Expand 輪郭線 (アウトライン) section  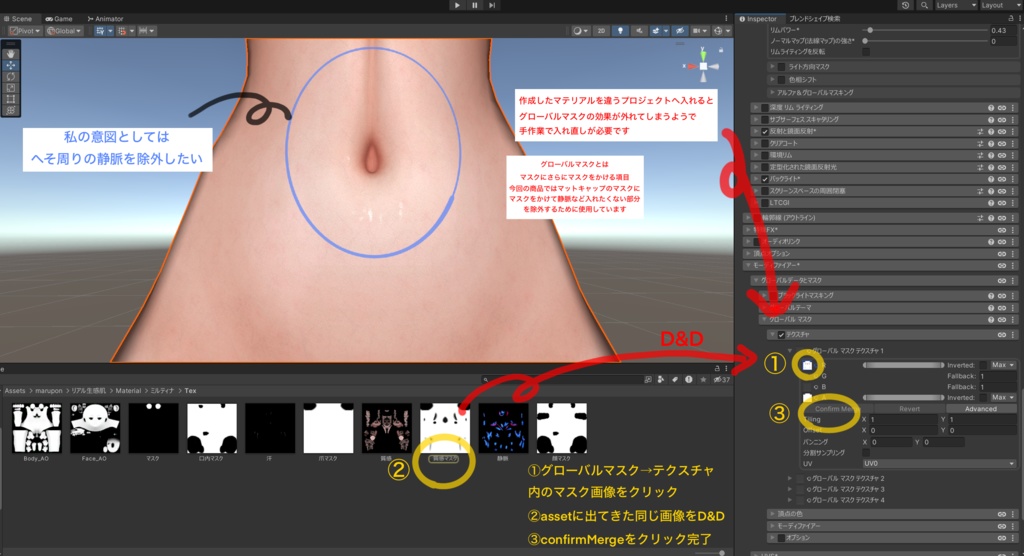click(x=748, y=218)
